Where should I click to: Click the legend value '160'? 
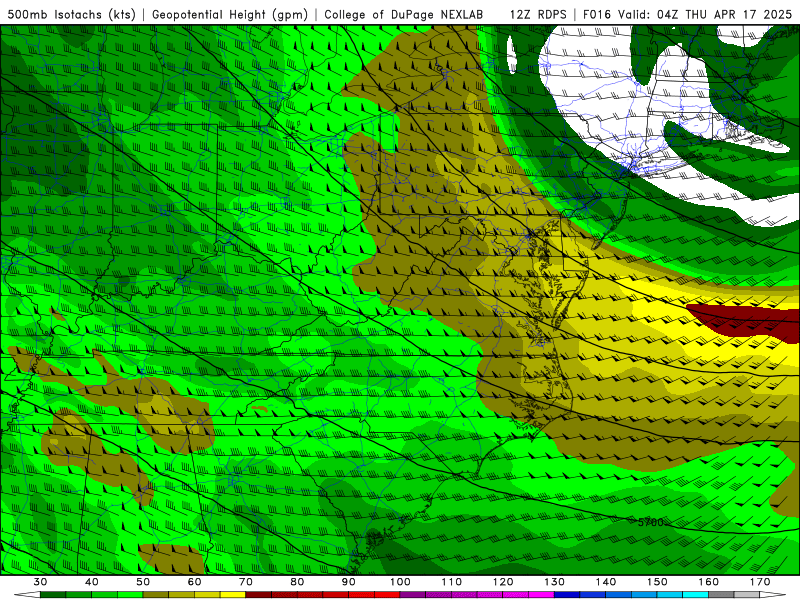tap(709, 582)
